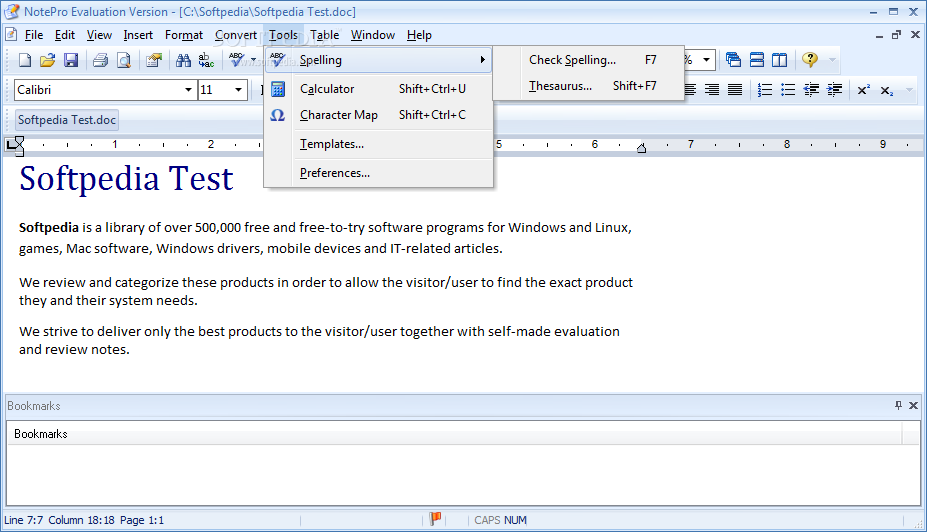Choose Check Spelling from the submenu

coord(589,60)
